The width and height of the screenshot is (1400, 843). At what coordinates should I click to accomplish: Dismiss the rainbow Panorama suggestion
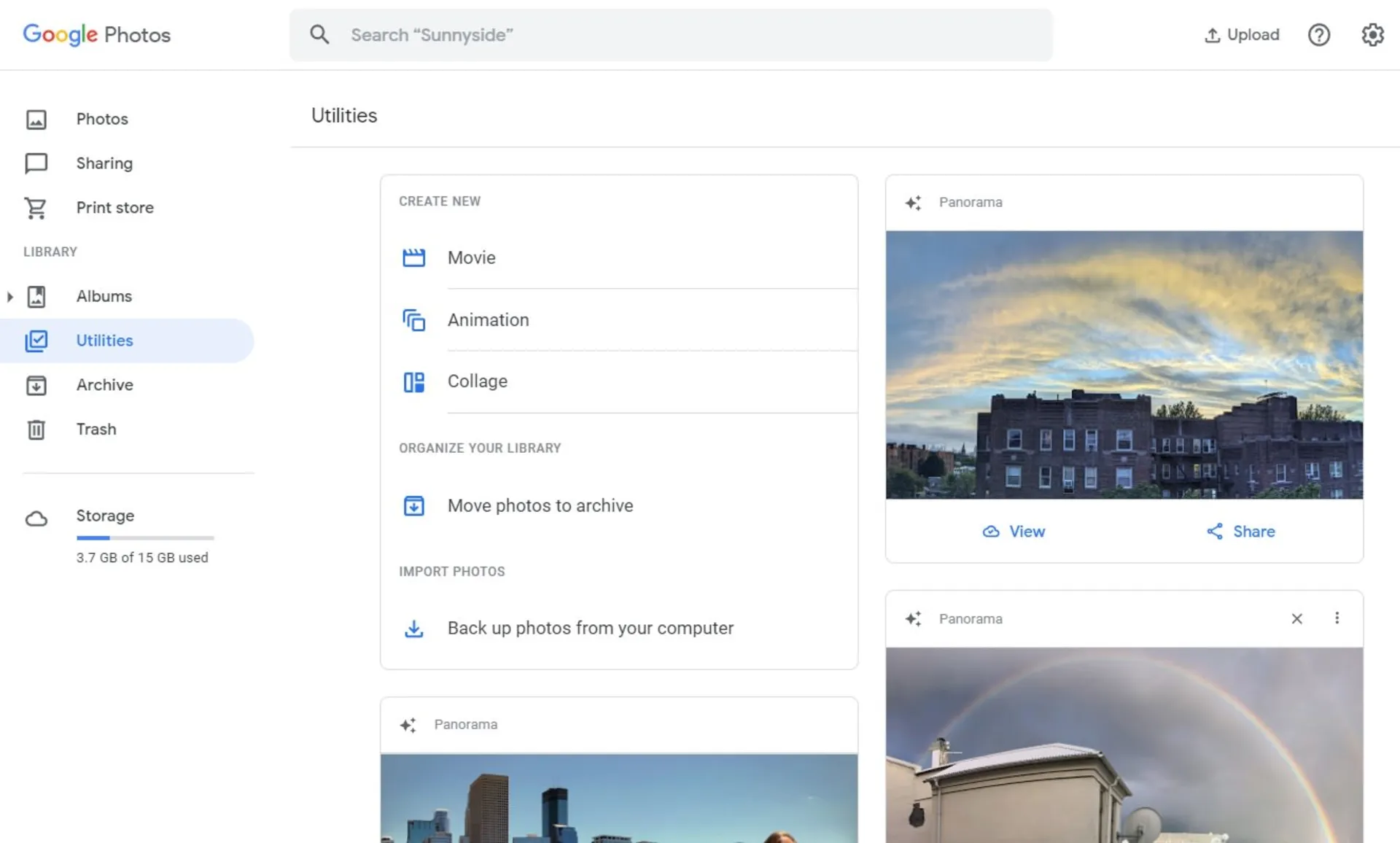coord(1296,618)
